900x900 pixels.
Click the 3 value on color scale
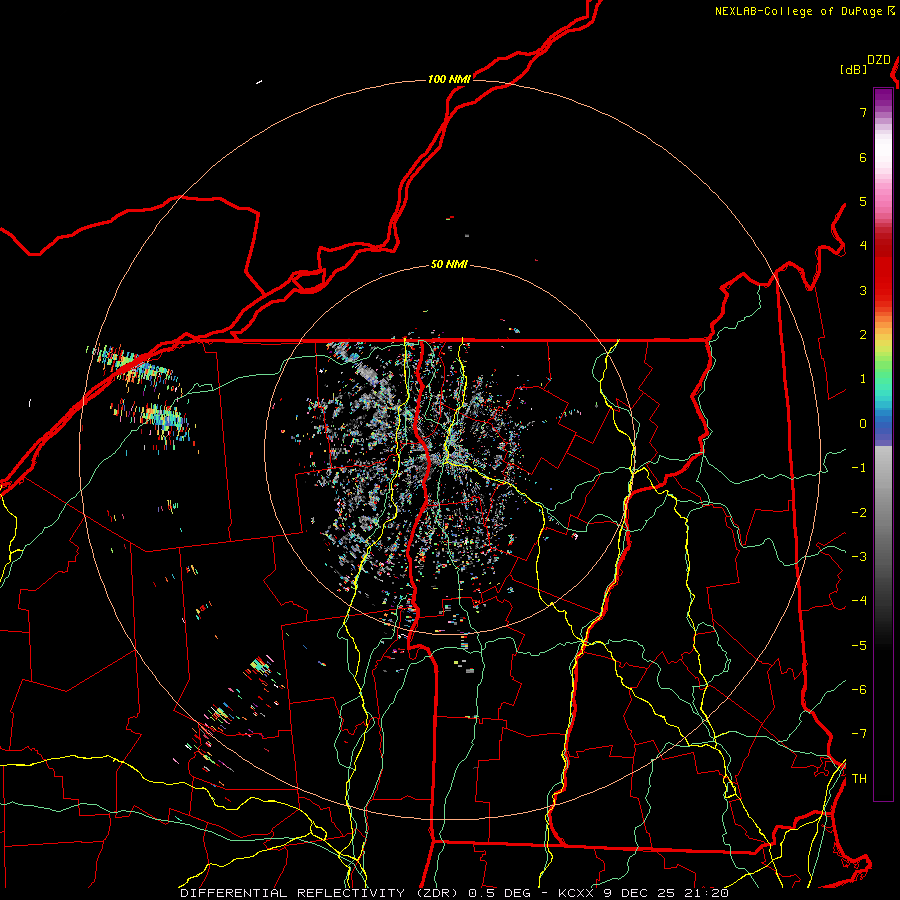pyautogui.click(x=863, y=291)
